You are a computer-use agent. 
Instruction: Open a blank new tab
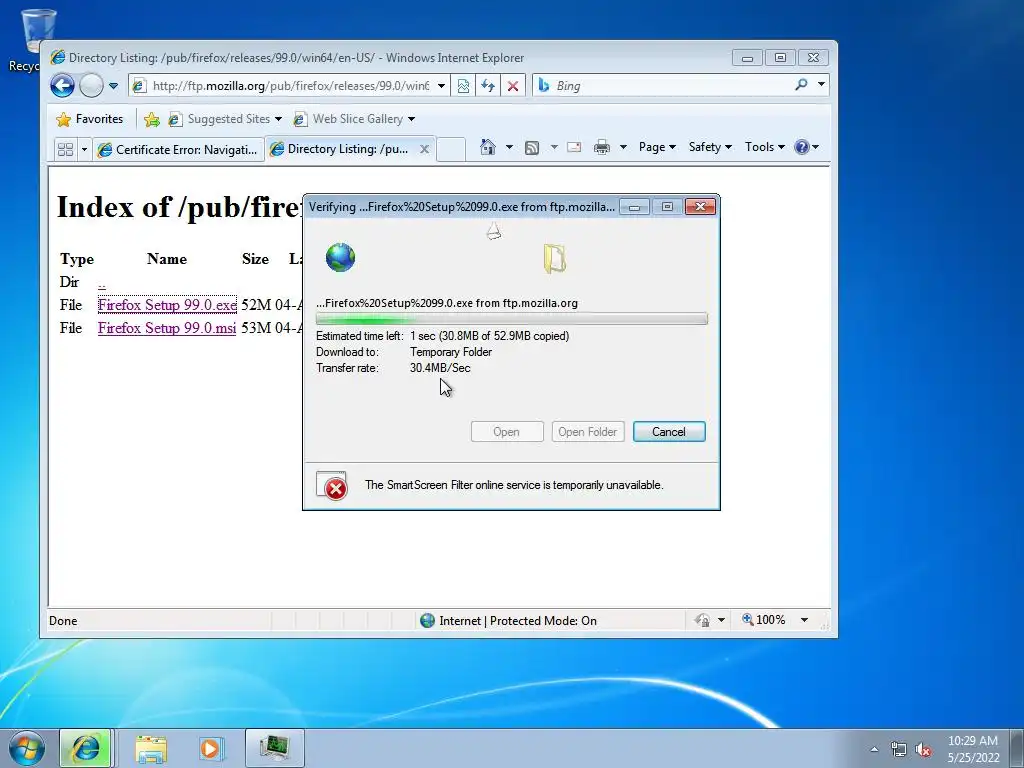pos(451,150)
